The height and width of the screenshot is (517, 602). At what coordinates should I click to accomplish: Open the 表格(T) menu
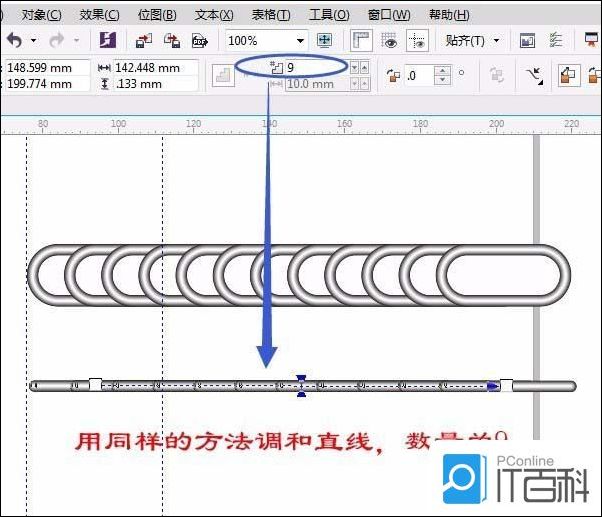point(271,15)
